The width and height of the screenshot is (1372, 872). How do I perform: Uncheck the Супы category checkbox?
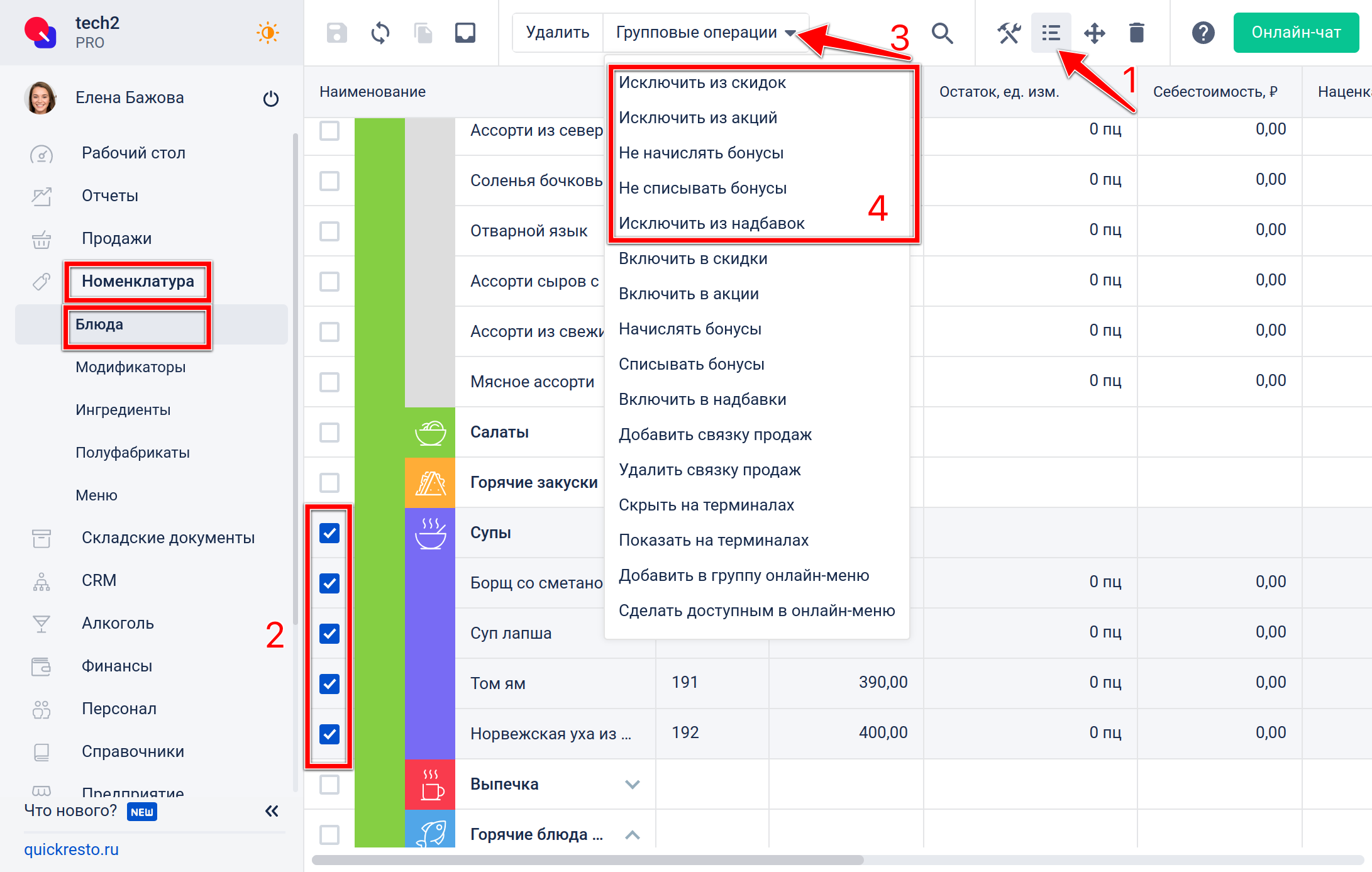(329, 533)
